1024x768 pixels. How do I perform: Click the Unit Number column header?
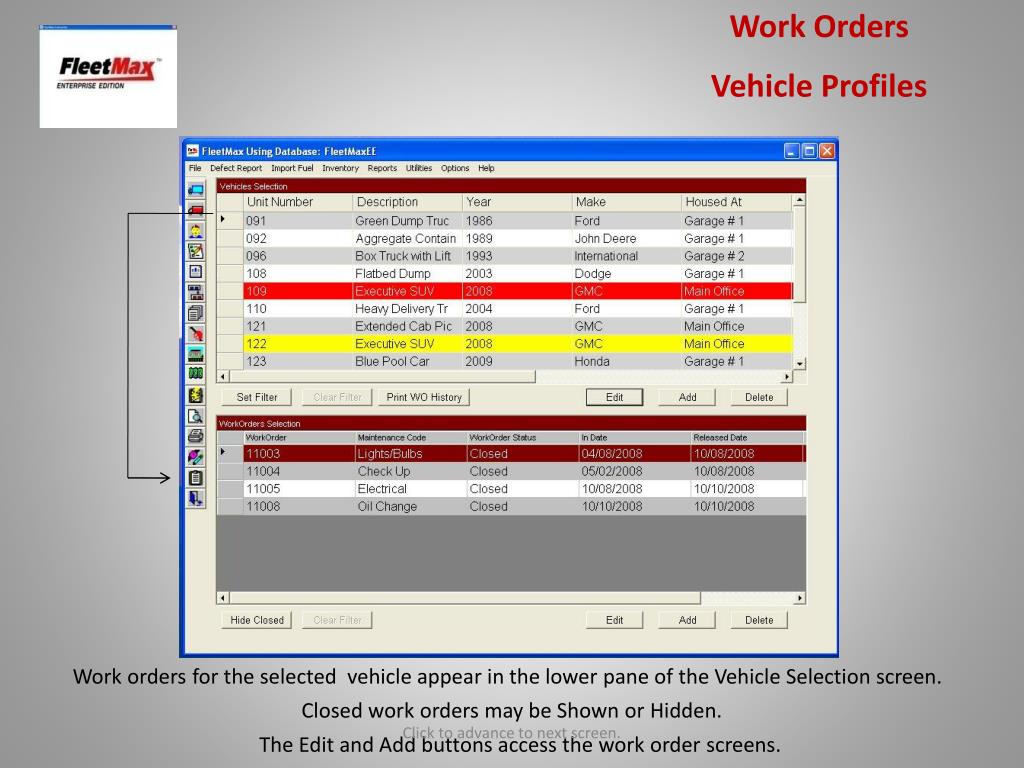click(x=297, y=202)
